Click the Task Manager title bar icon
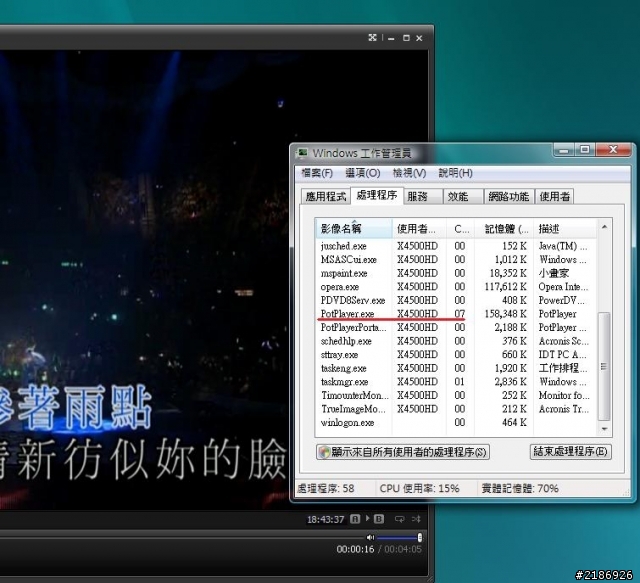 coord(302,153)
